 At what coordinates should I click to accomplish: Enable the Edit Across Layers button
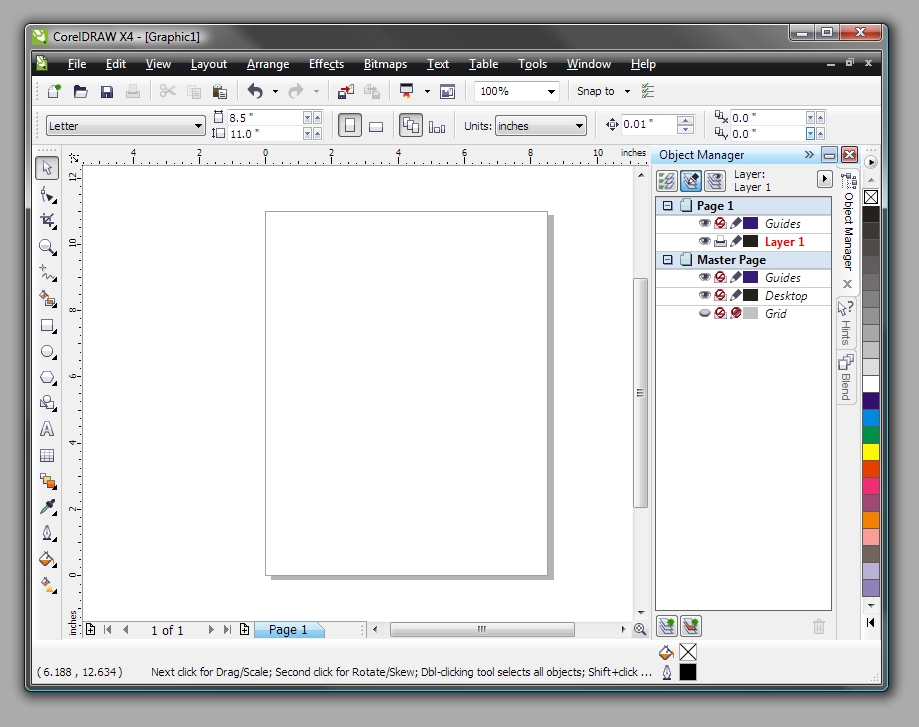pos(691,180)
